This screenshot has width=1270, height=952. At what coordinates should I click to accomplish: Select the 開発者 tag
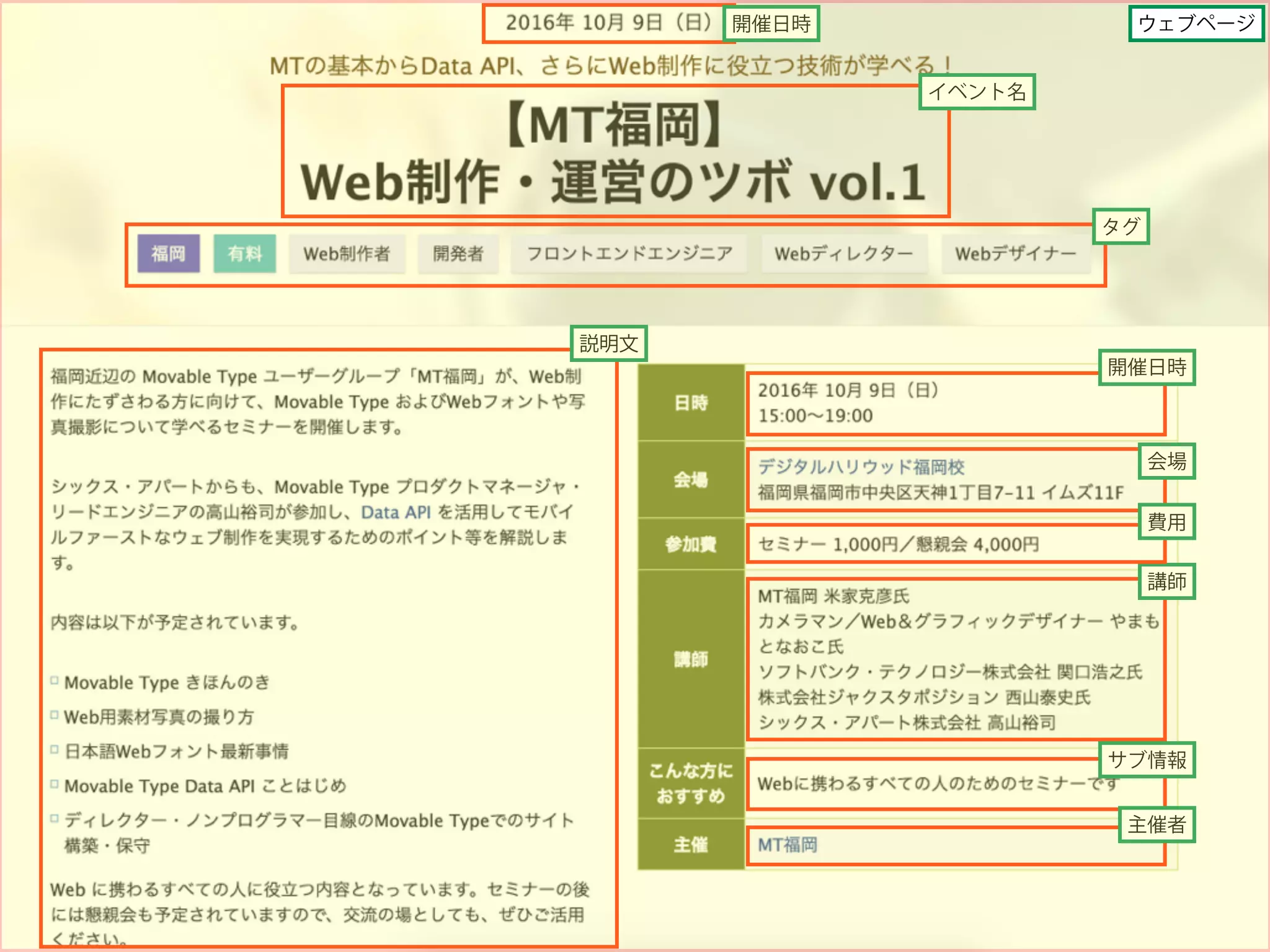click(458, 253)
